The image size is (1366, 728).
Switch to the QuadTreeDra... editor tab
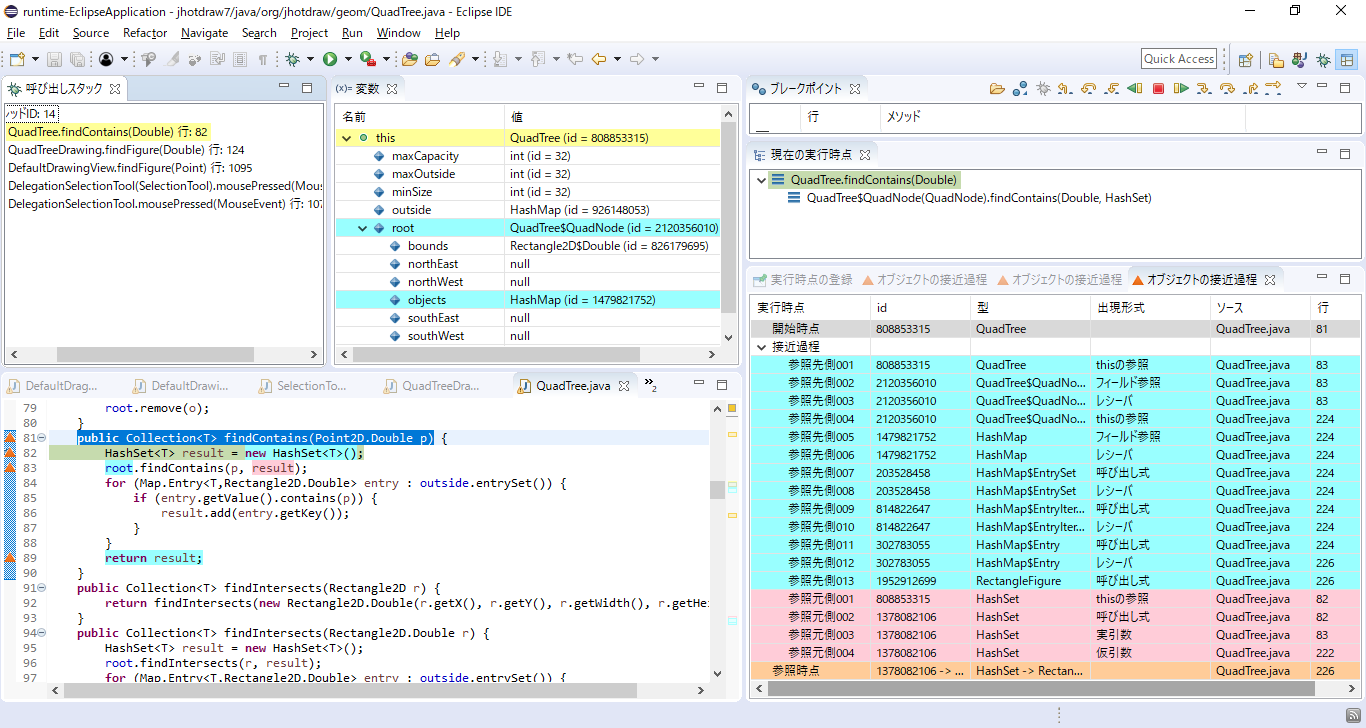432,386
